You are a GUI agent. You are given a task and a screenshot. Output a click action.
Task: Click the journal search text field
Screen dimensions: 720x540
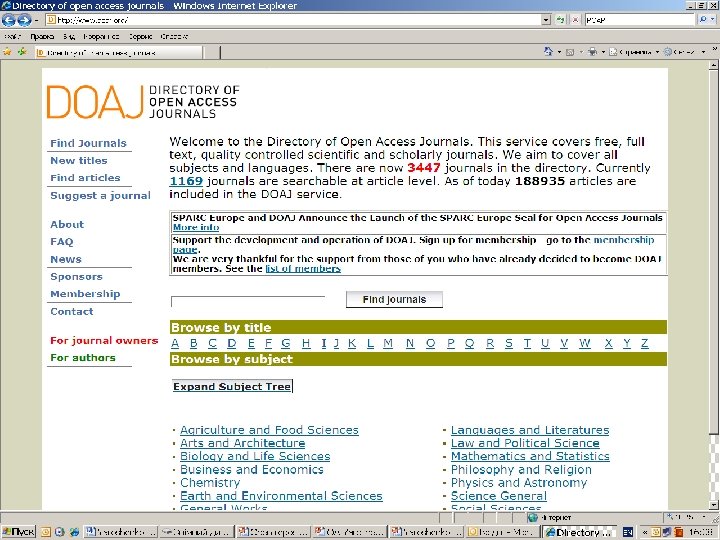coord(248,301)
